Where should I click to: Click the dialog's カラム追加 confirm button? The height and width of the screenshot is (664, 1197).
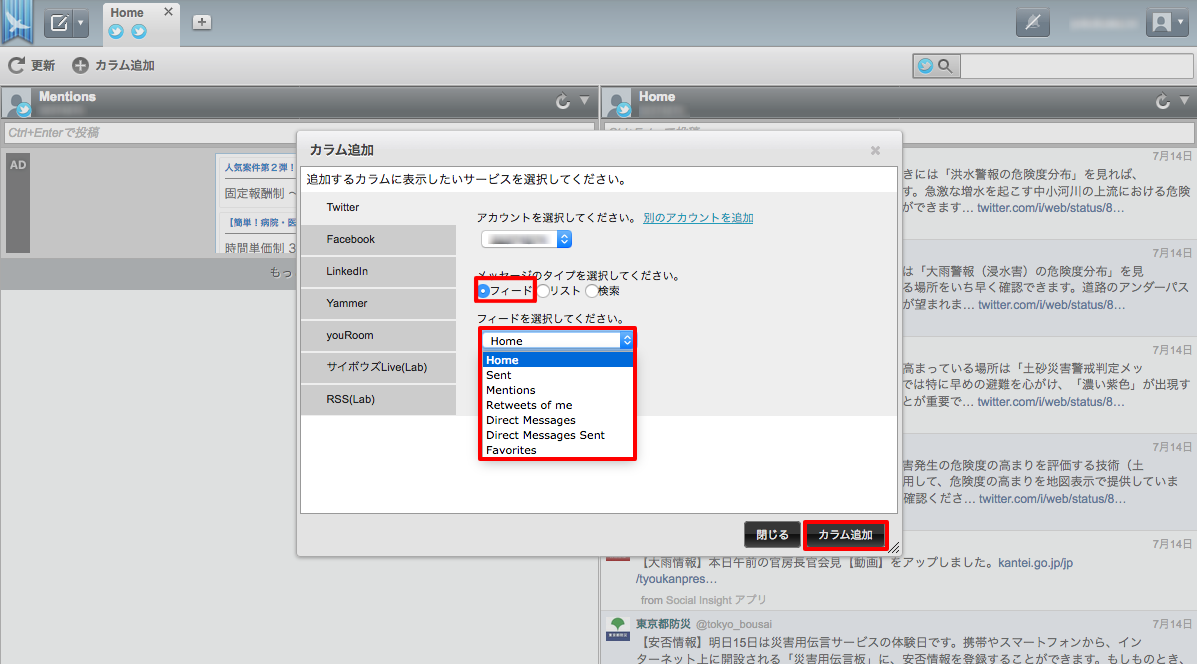pos(845,535)
